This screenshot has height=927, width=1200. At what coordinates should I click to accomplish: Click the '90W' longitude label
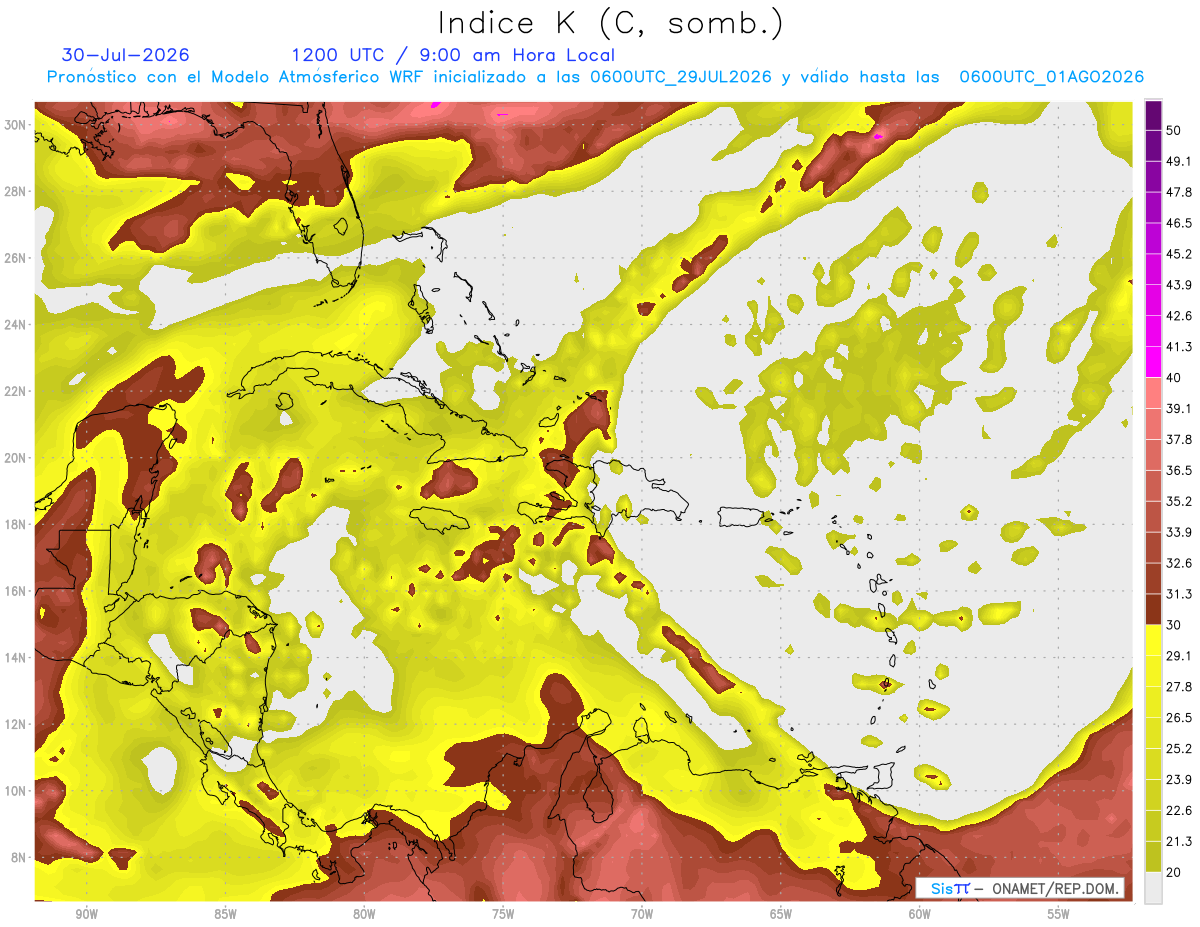[x=86, y=914]
